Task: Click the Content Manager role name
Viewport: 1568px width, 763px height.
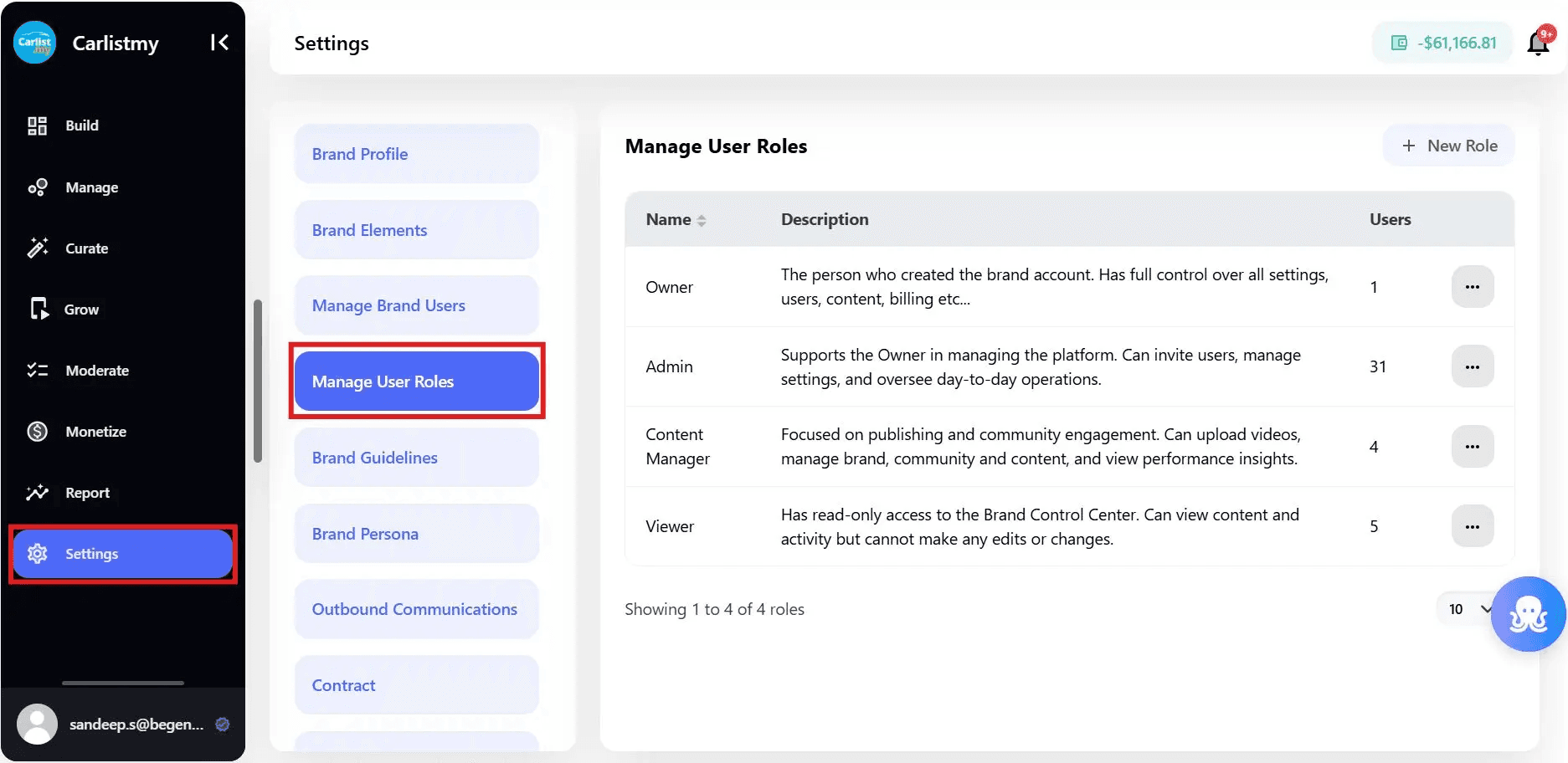Action: click(678, 447)
